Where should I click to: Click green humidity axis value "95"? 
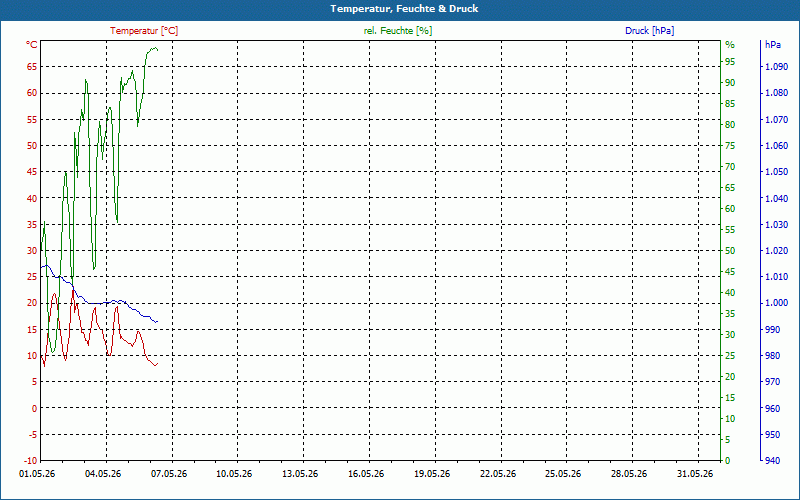point(730,62)
